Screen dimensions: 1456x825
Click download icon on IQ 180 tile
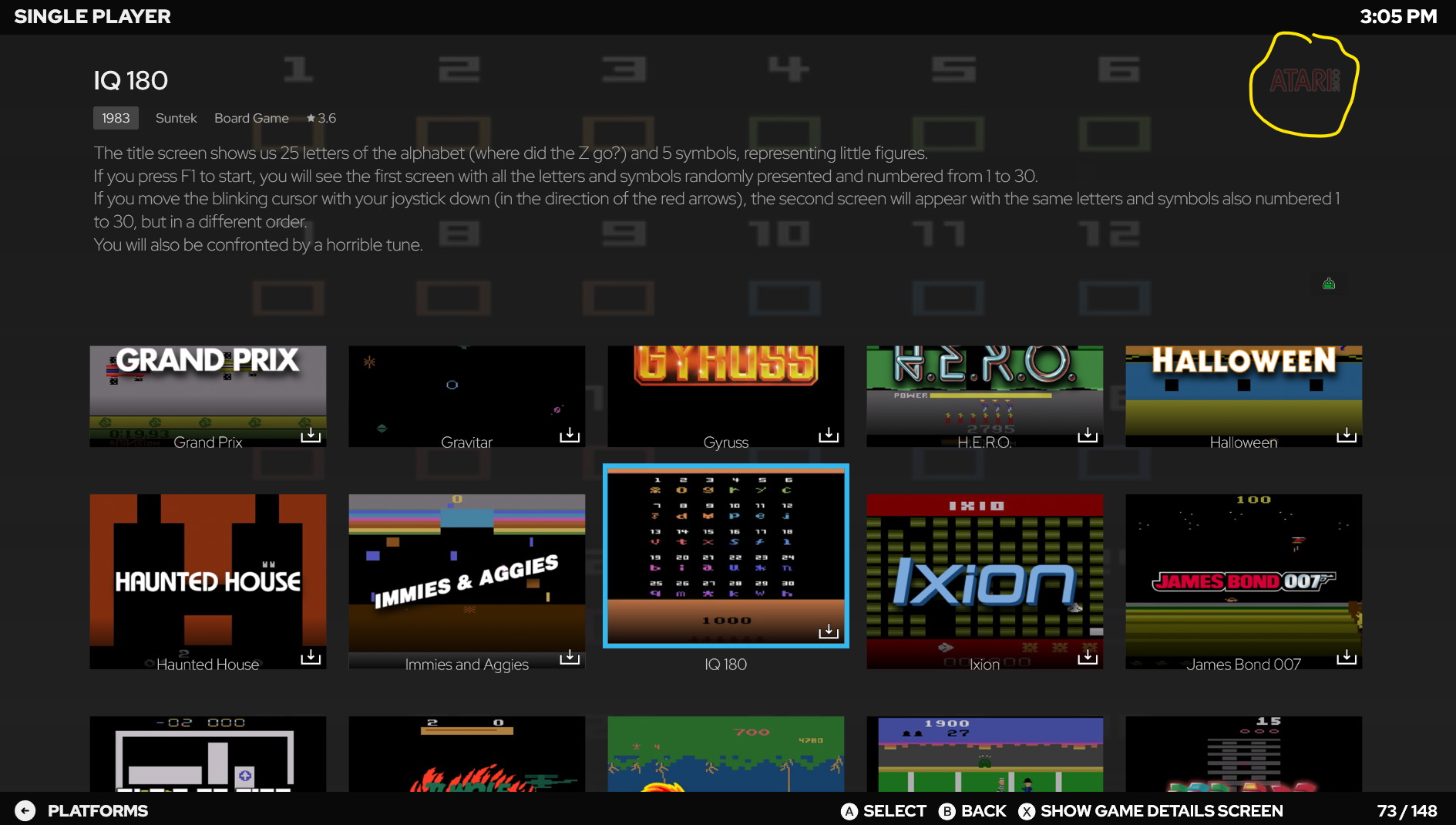829,631
